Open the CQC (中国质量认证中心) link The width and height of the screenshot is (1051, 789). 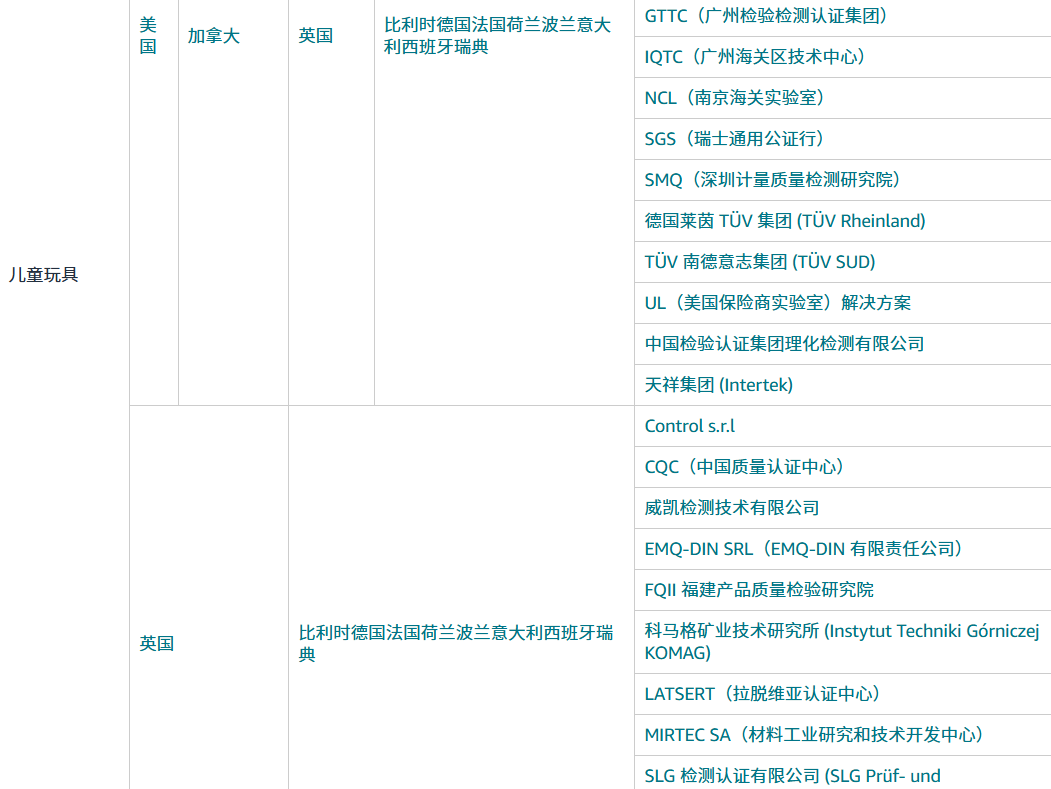[x=744, y=467]
